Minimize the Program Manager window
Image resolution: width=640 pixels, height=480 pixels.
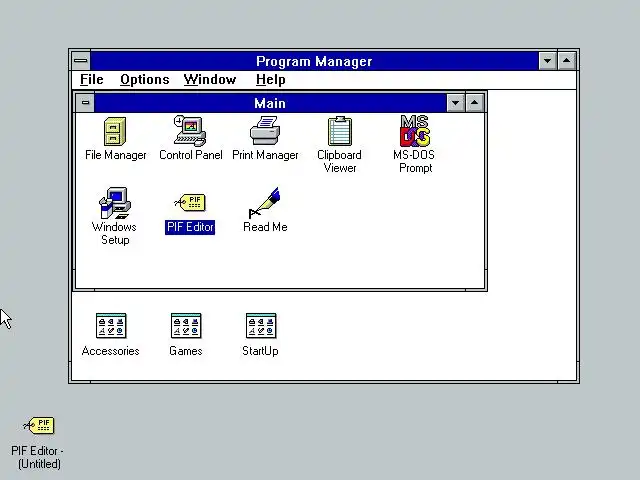click(547, 61)
